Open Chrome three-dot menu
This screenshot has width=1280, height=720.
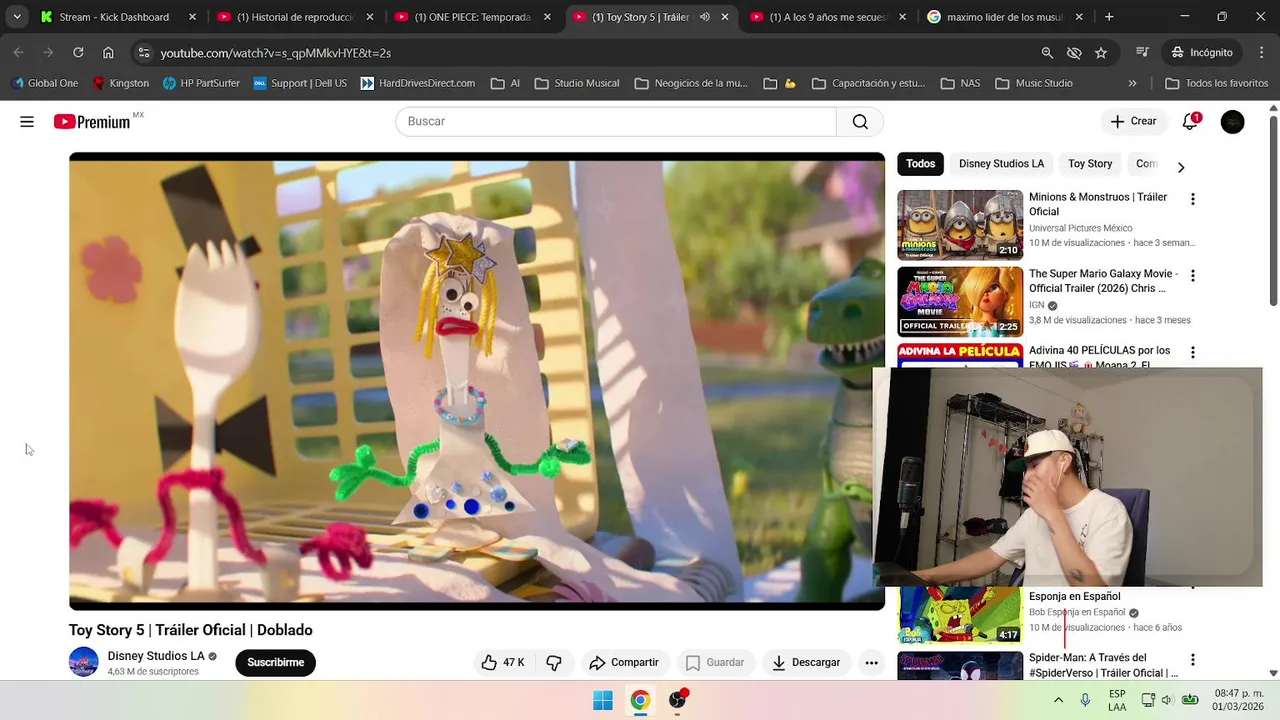(x=1260, y=52)
